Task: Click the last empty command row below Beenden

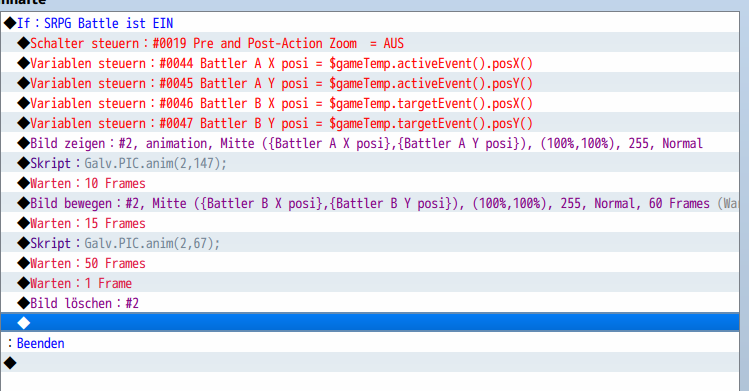Action: pyautogui.click(x=370, y=363)
